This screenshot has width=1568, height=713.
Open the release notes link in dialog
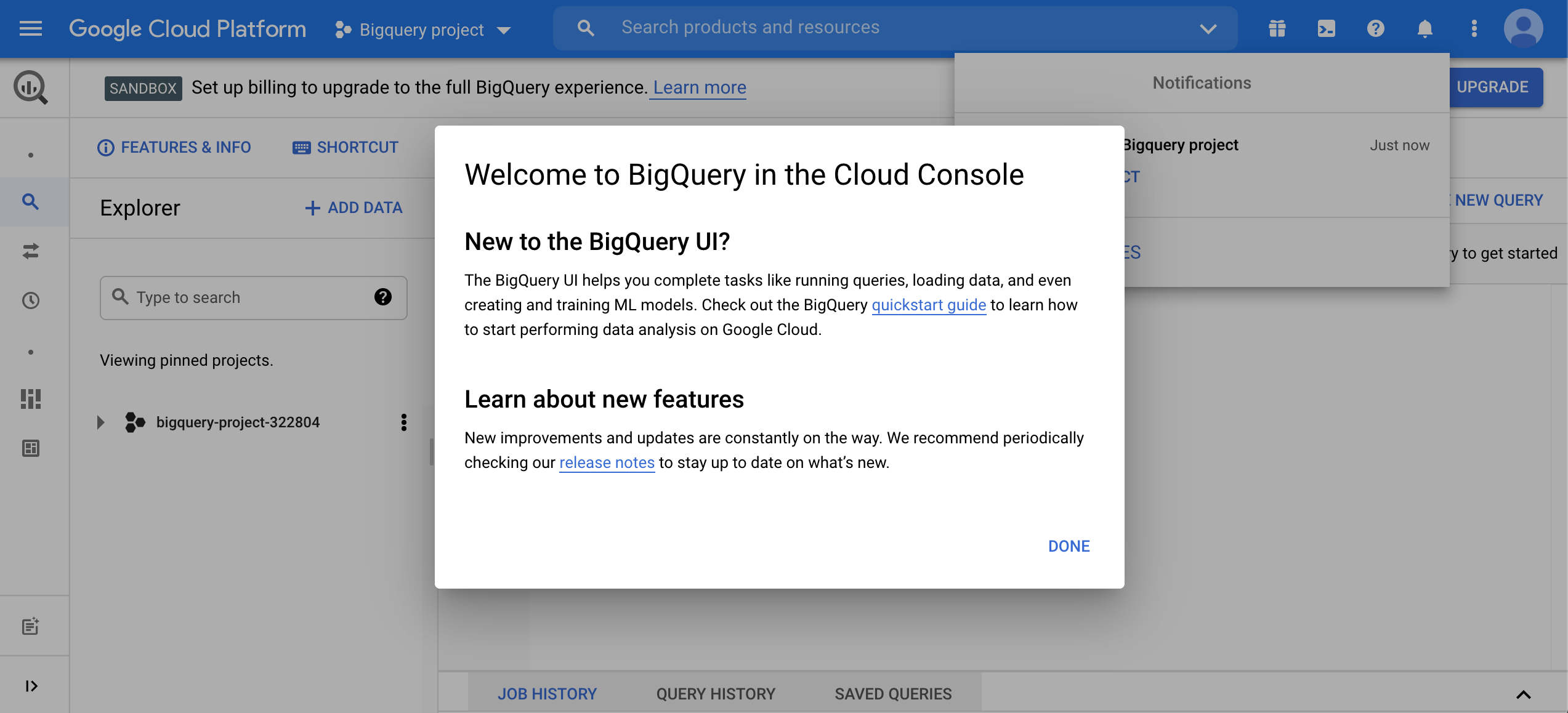(607, 462)
